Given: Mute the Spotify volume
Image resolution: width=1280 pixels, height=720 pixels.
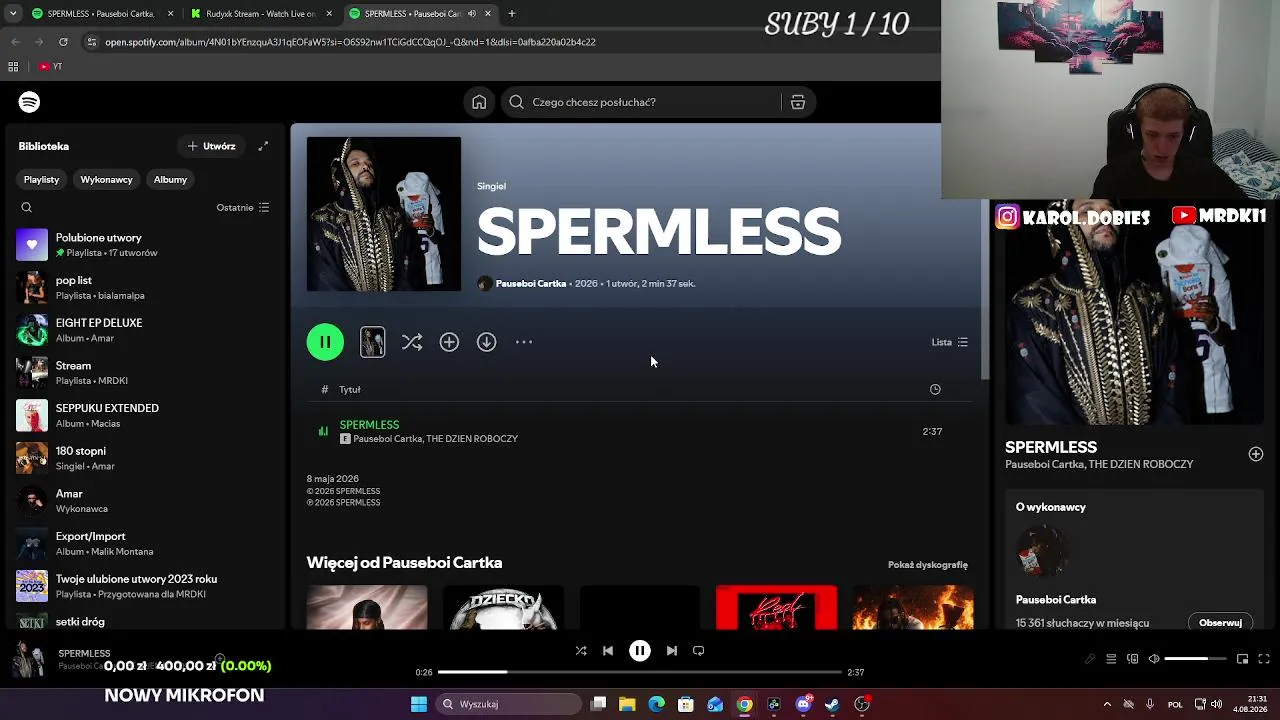Looking at the screenshot, I should [1154, 659].
